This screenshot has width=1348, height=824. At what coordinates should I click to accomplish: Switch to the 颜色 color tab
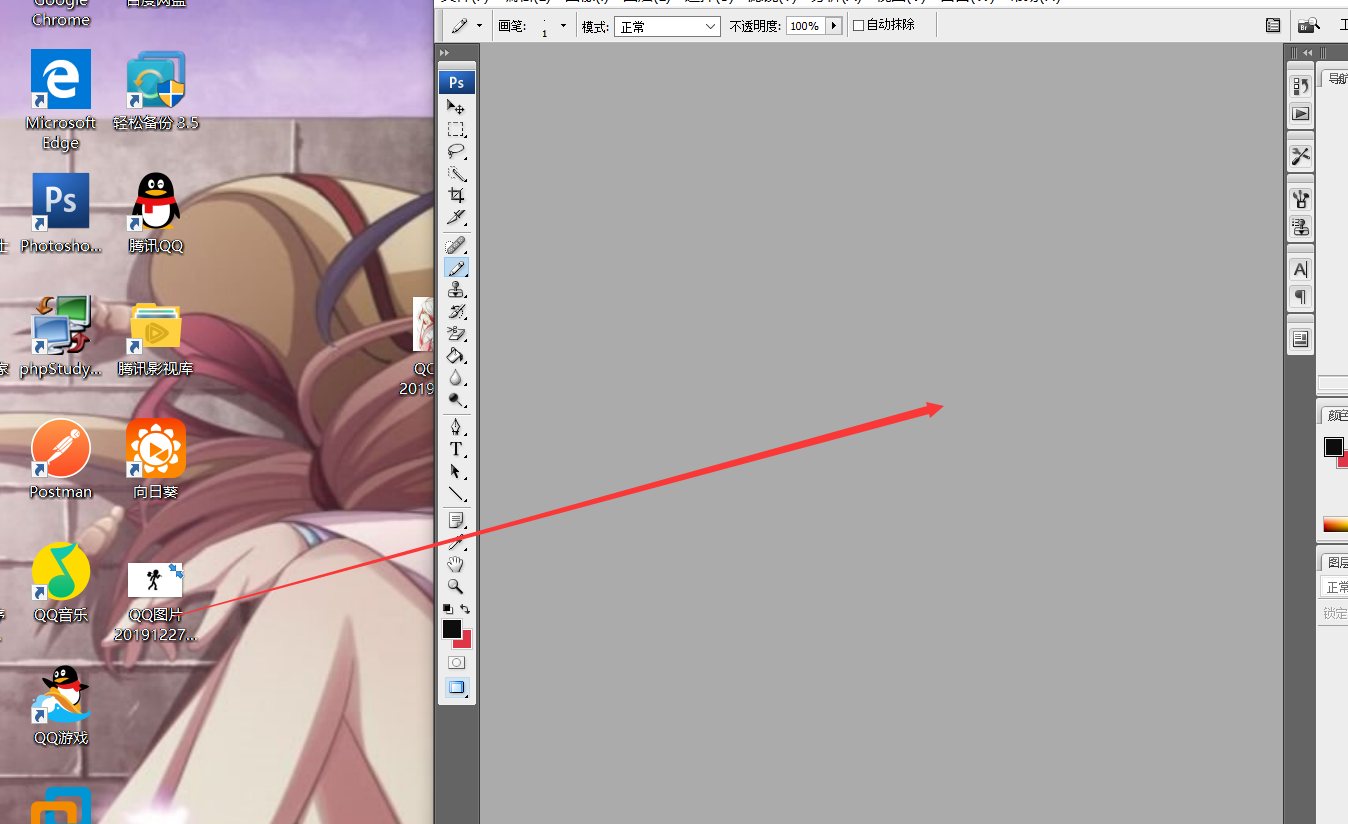point(1336,415)
